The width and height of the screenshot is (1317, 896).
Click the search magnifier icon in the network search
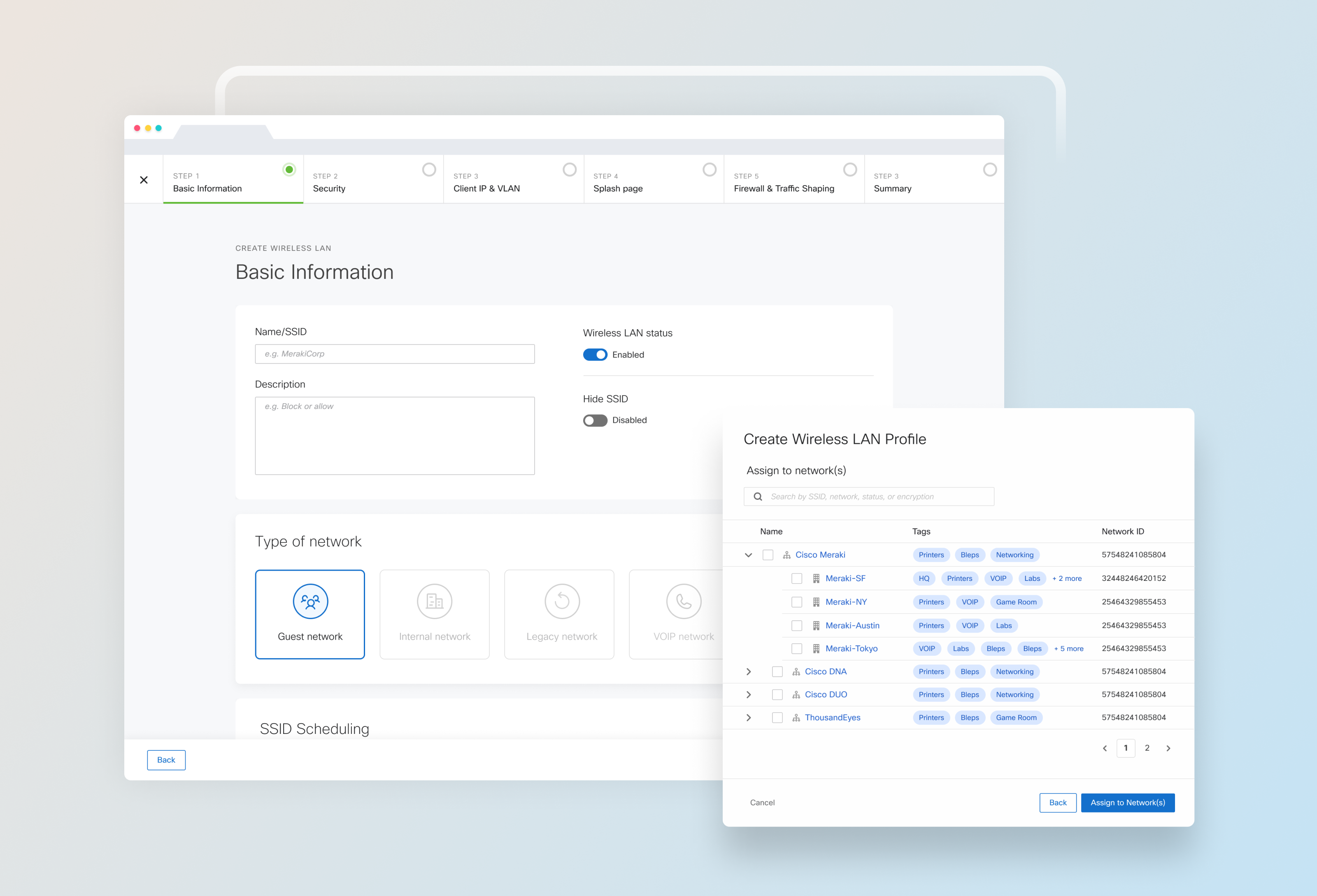[758, 497]
